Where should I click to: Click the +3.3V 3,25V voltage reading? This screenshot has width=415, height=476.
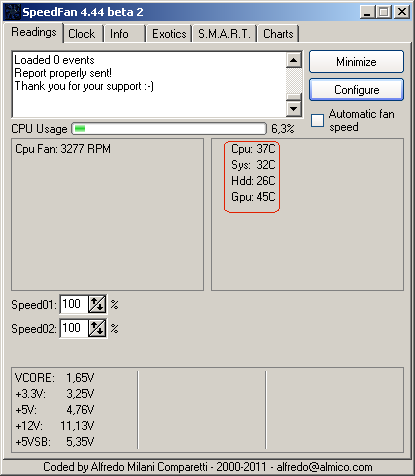pyautogui.click(x=55, y=394)
